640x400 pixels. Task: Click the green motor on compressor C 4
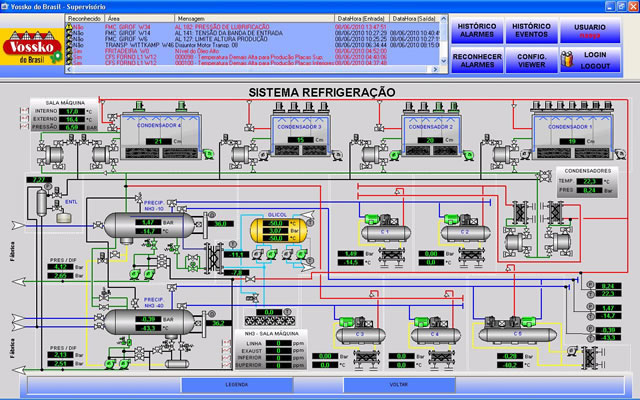(422, 322)
